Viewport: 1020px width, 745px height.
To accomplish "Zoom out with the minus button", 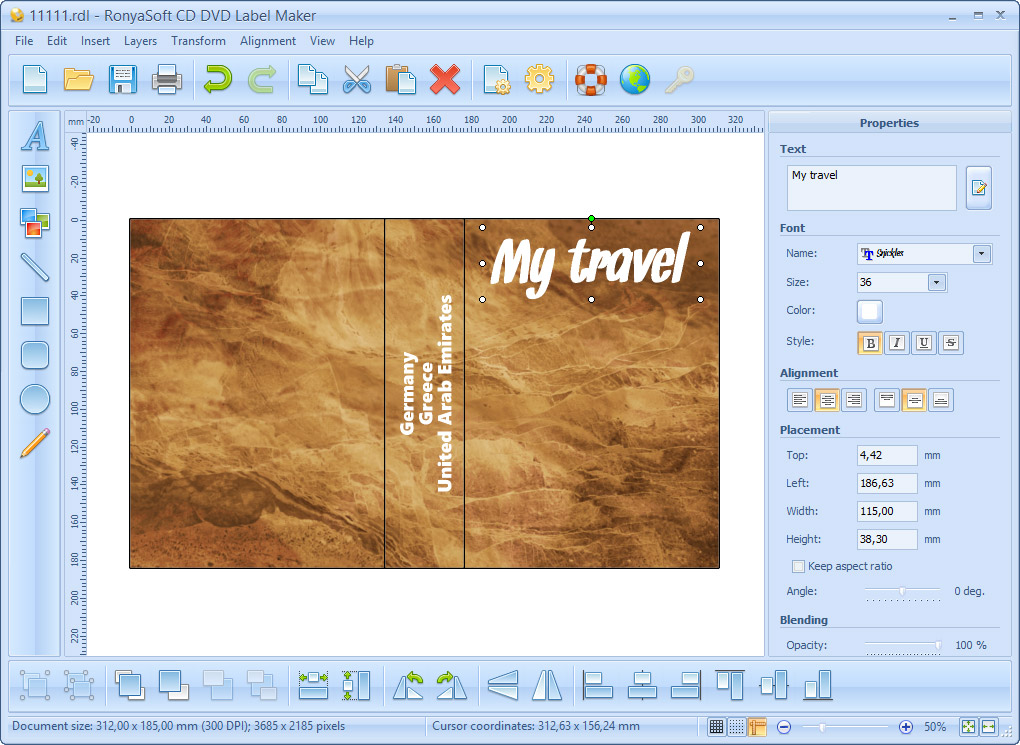I will pos(784,727).
